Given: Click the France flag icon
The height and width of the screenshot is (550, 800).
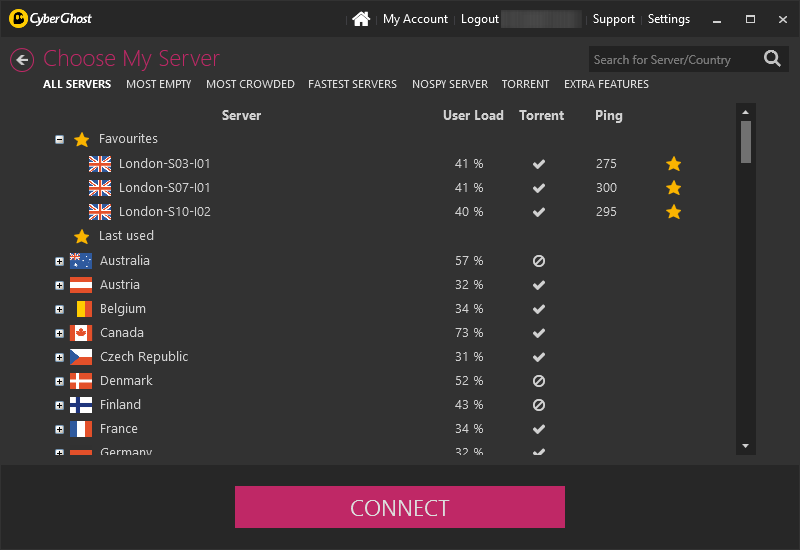Looking at the screenshot, I should coord(81,429).
